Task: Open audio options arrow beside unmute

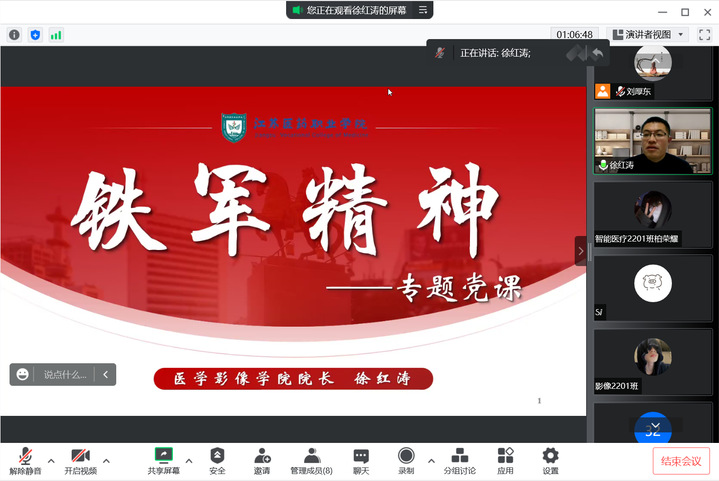Action: pos(51,461)
